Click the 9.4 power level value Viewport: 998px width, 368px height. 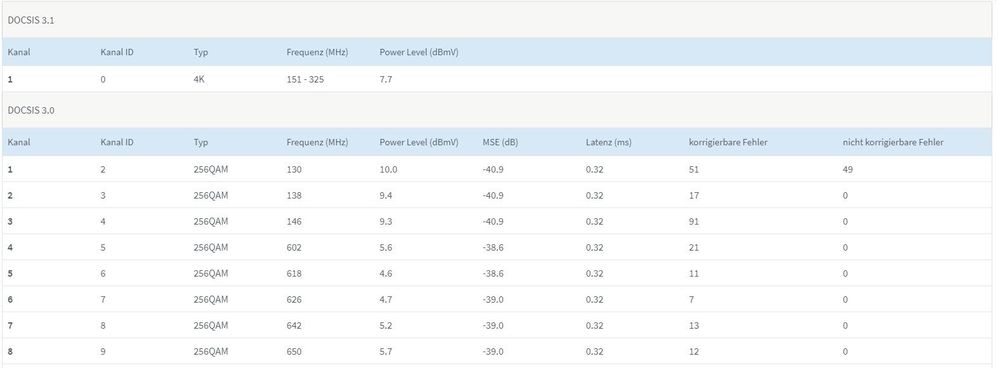[386, 196]
